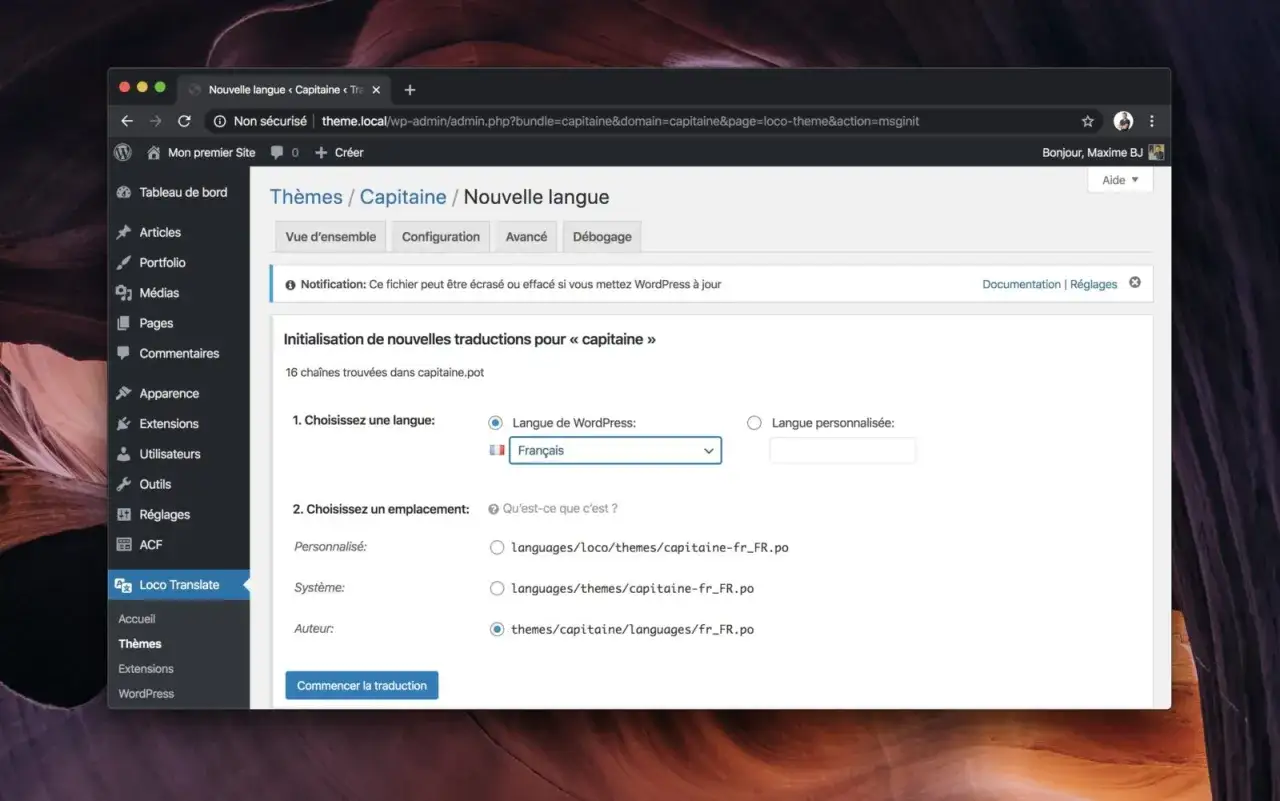Choose languages/themes/capitaine-fr_FR.po system location
The width and height of the screenshot is (1280, 801).
[497, 588]
